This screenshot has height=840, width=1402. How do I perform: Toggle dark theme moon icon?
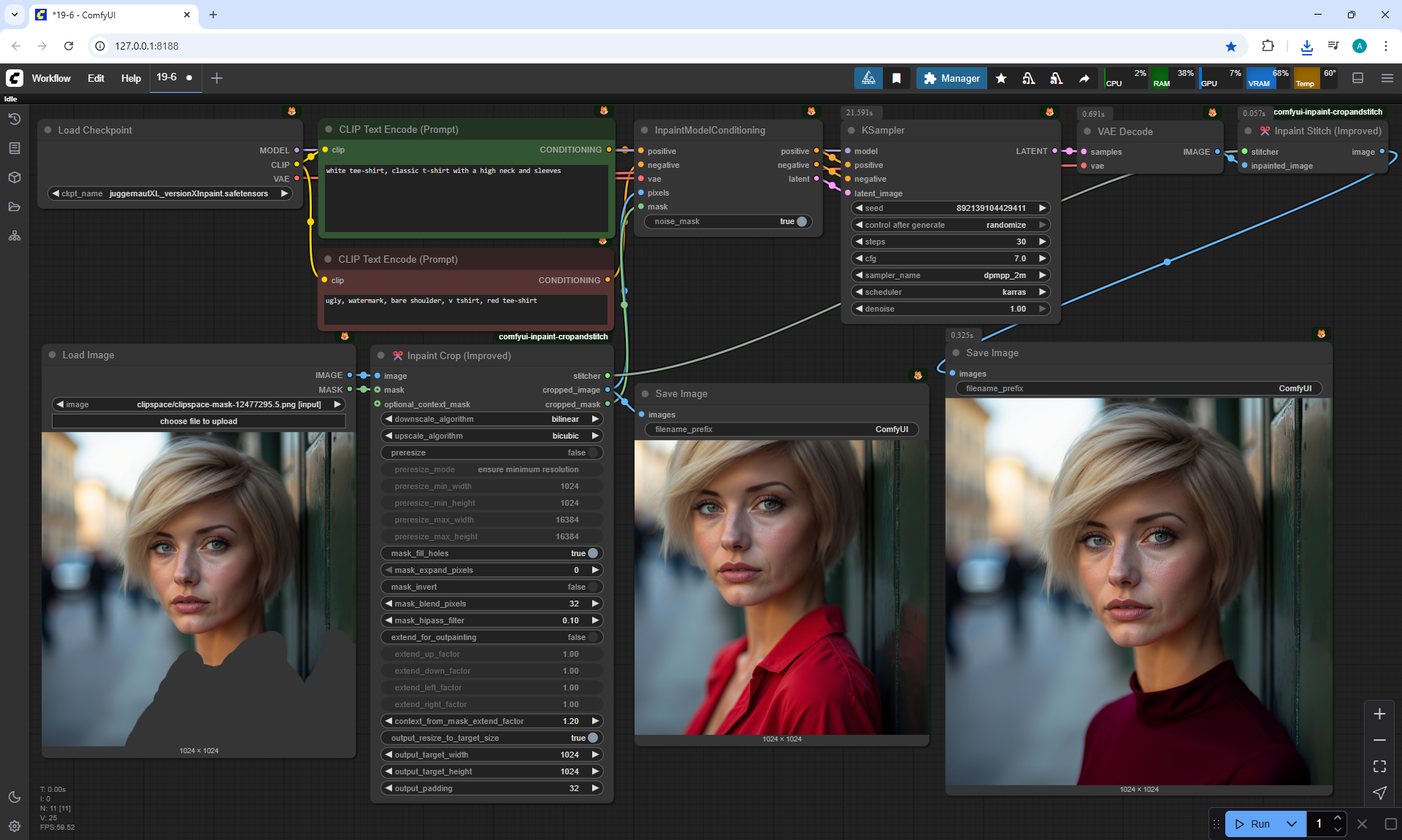coord(15,797)
